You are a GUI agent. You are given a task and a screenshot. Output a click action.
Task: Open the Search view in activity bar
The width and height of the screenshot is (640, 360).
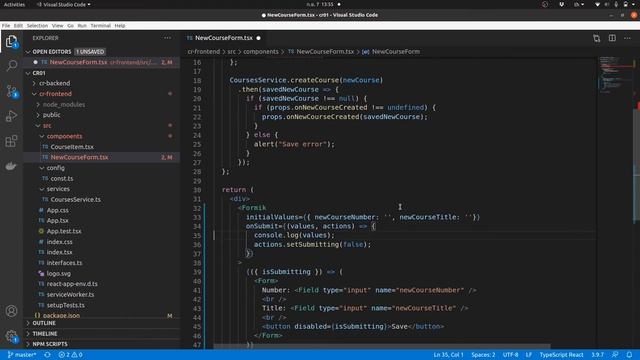(11, 65)
